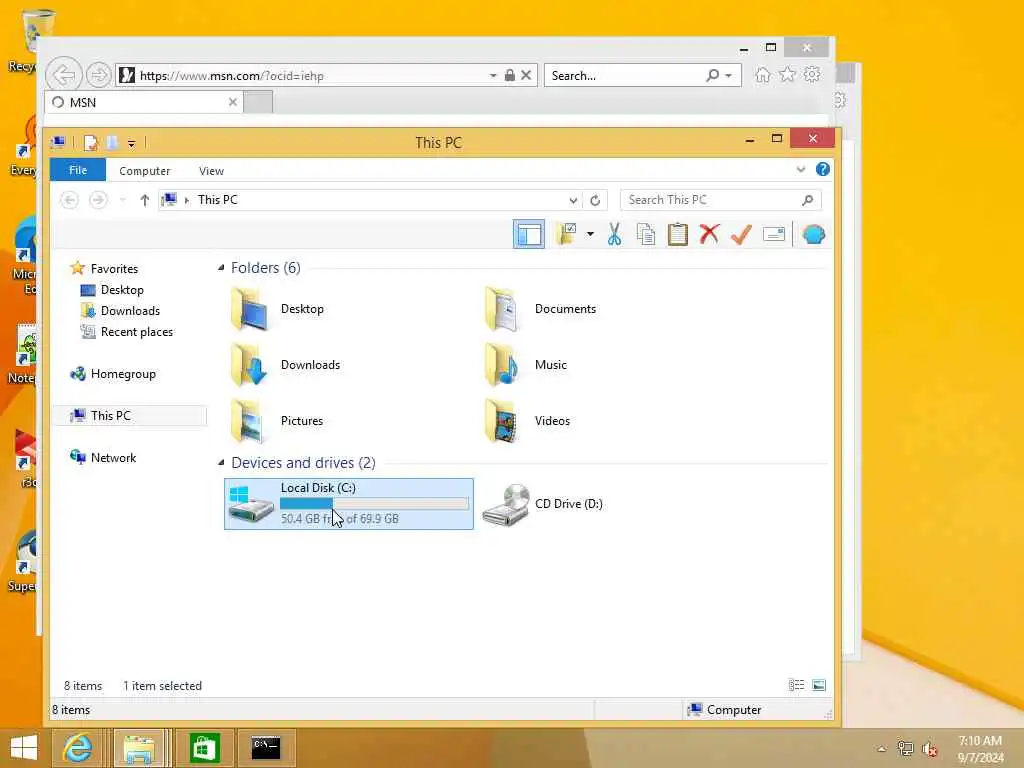Screen dimensions: 1024x768
Task: Expand the Internet Explorer address dropdown arrow
Action: tap(493, 76)
